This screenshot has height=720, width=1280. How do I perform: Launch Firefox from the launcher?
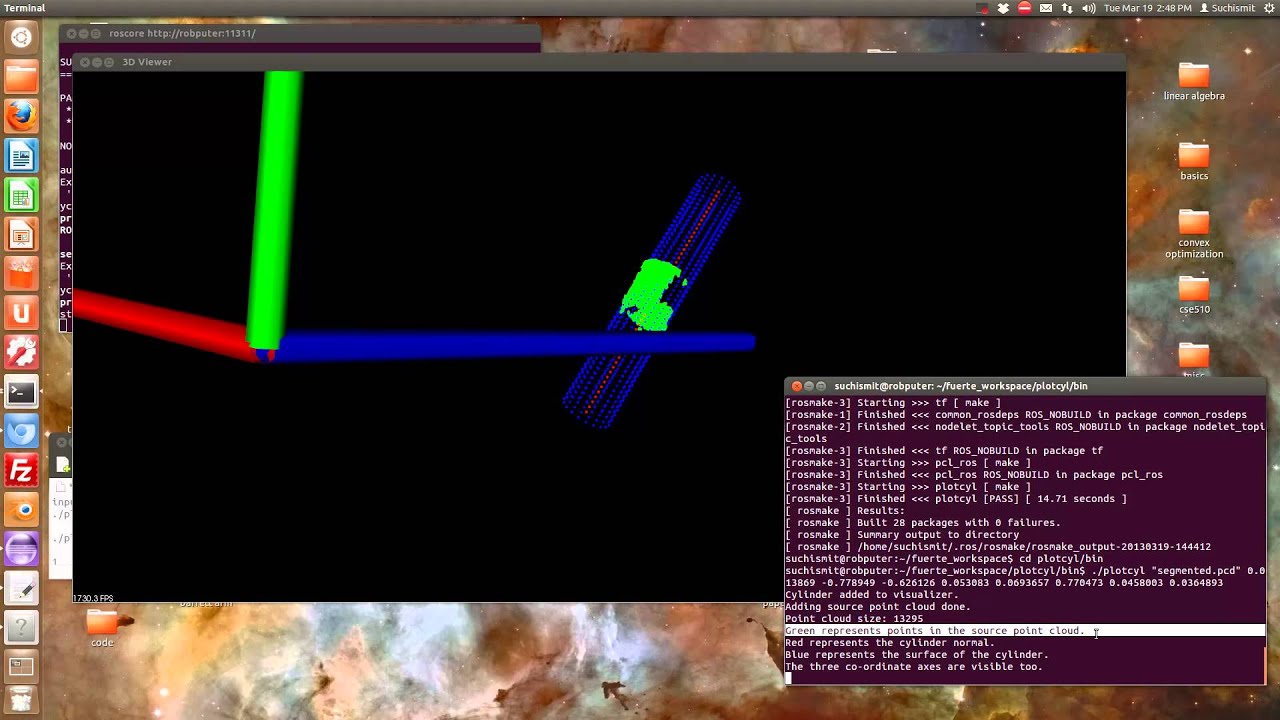coord(21,116)
